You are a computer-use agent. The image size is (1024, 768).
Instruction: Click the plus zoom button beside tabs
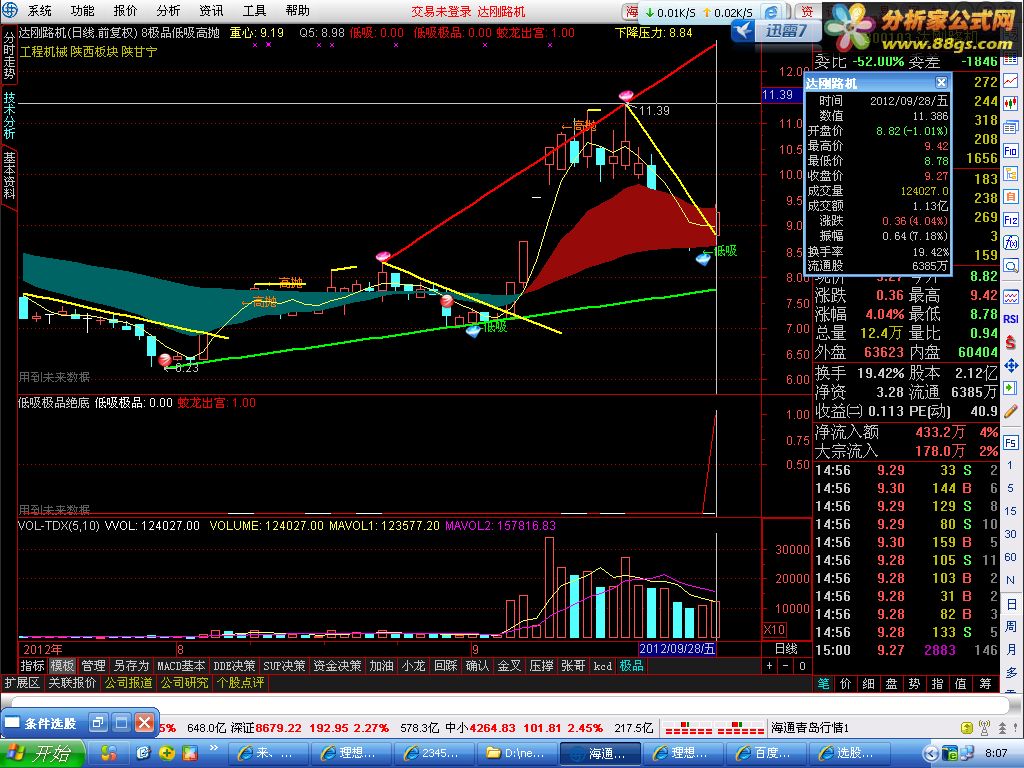click(x=770, y=665)
